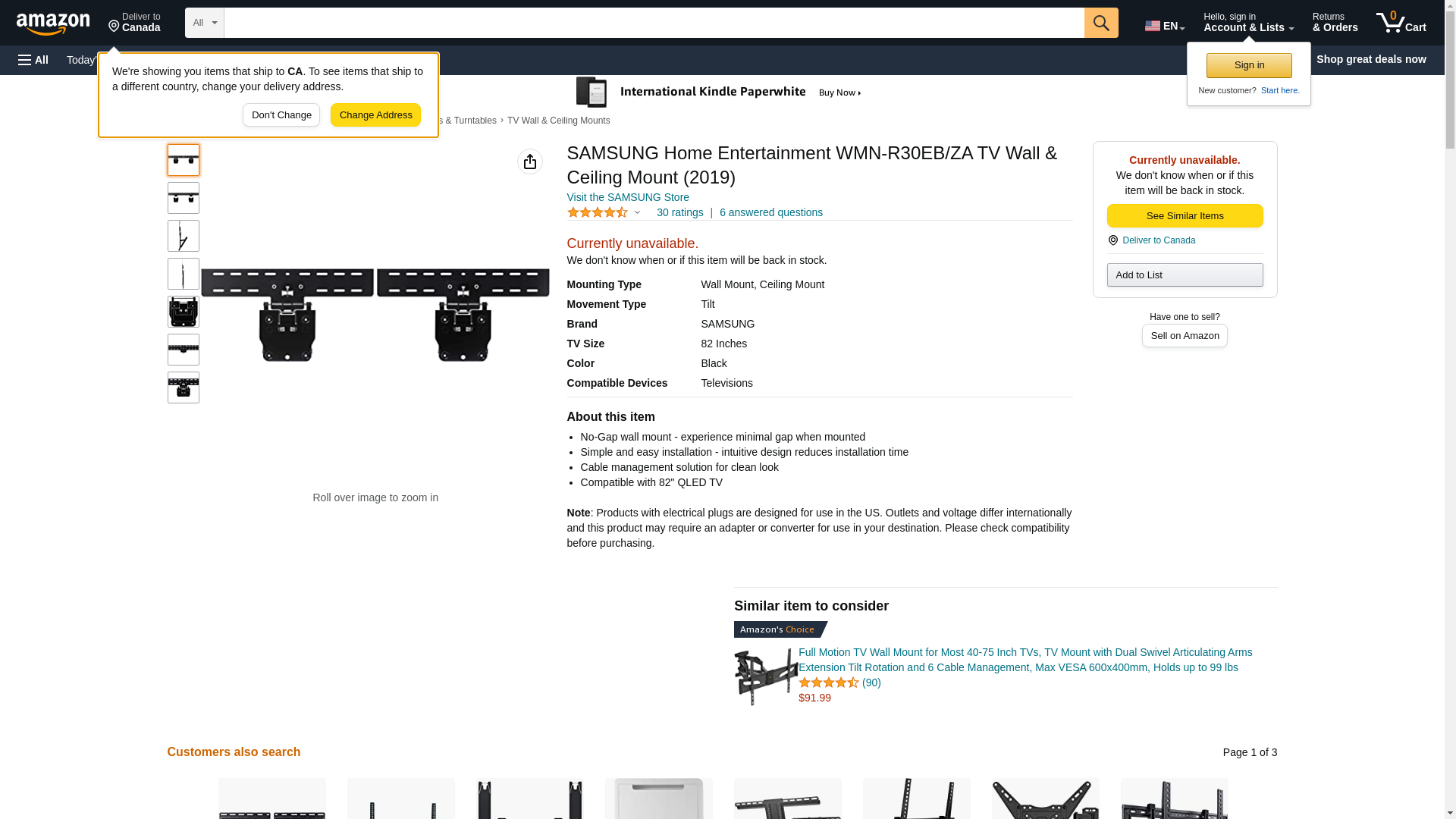This screenshot has width=1456, height=819.
Task: Expand the EN language selector
Action: pyautogui.click(x=1165, y=26)
